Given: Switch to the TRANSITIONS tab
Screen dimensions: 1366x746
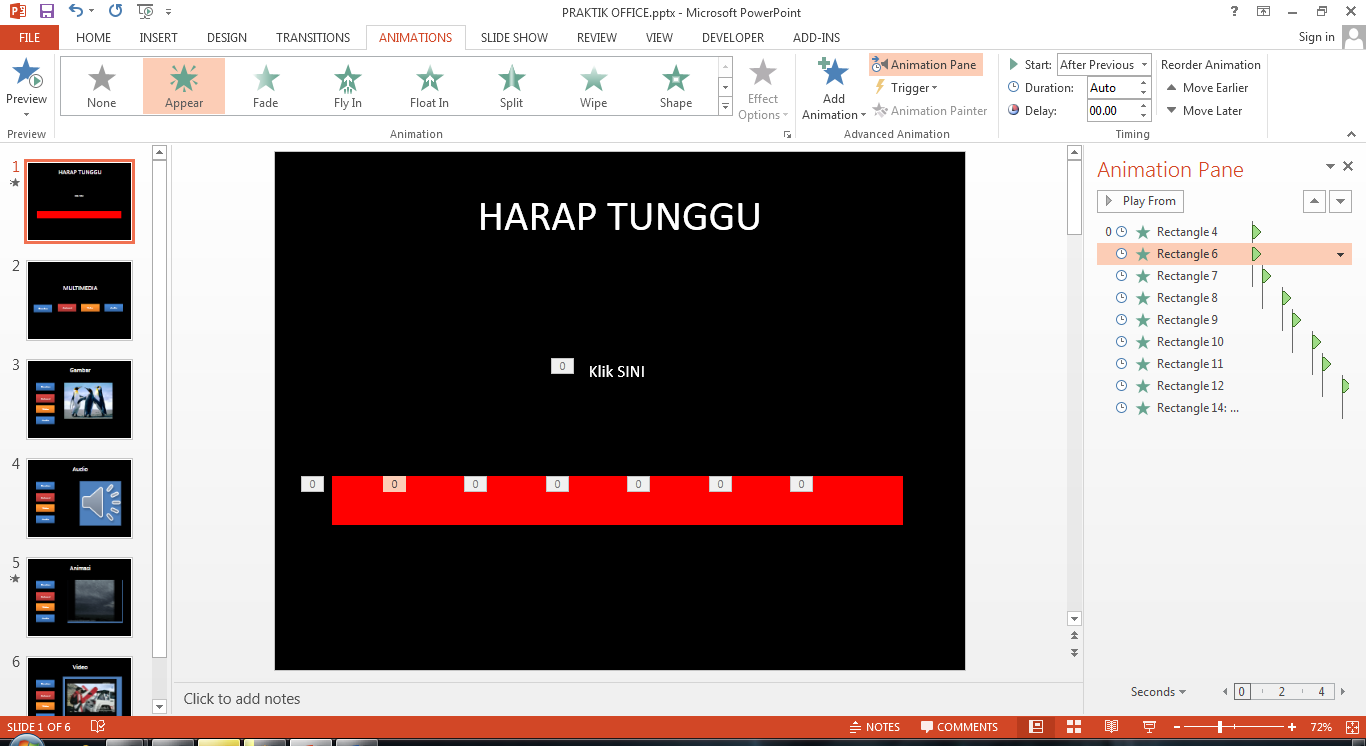Looking at the screenshot, I should pyautogui.click(x=313, y=38).
